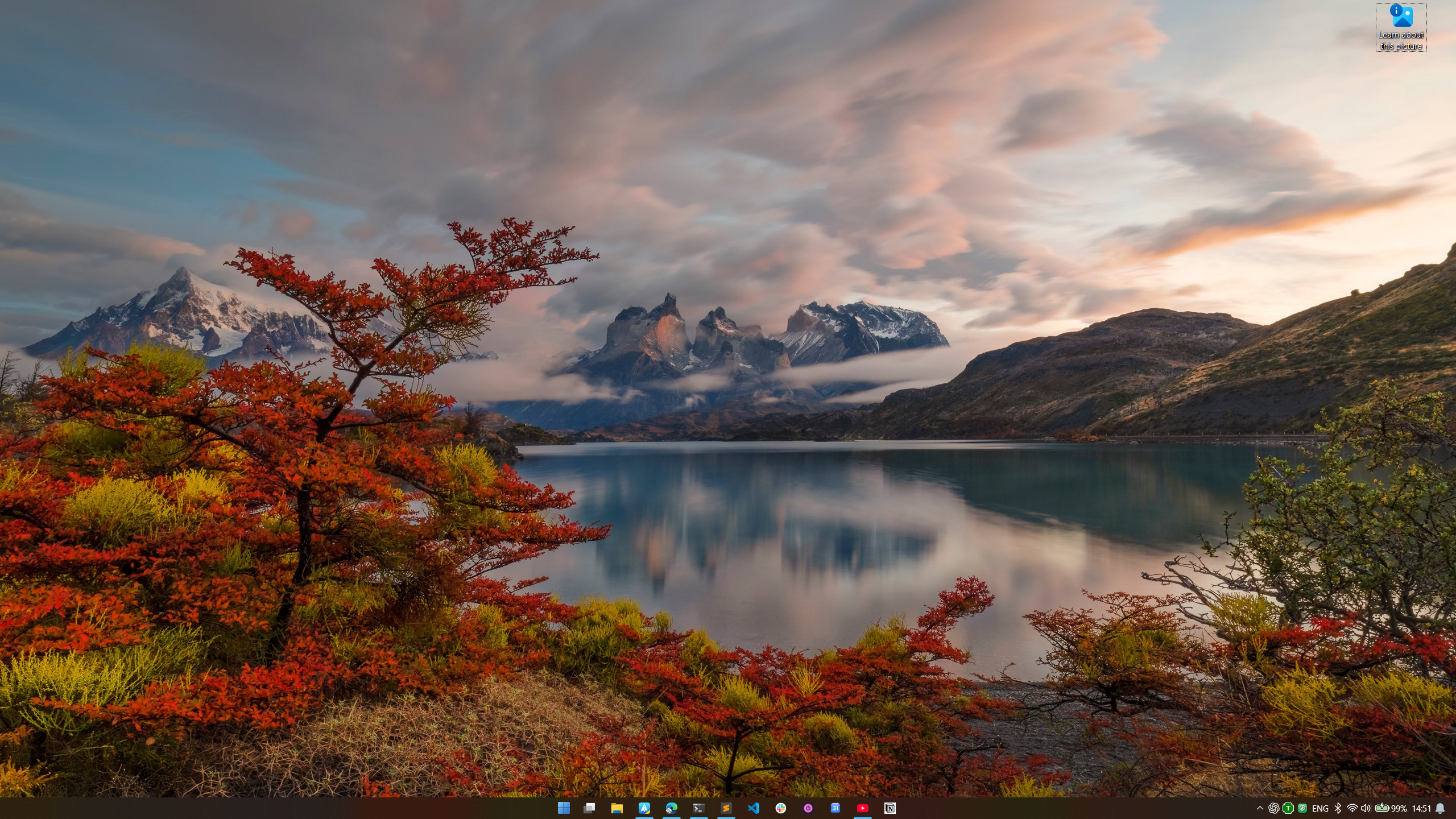The image size is (1456, 819).
Task: Open the green chat bubble tray icon
Action: 1302,808
